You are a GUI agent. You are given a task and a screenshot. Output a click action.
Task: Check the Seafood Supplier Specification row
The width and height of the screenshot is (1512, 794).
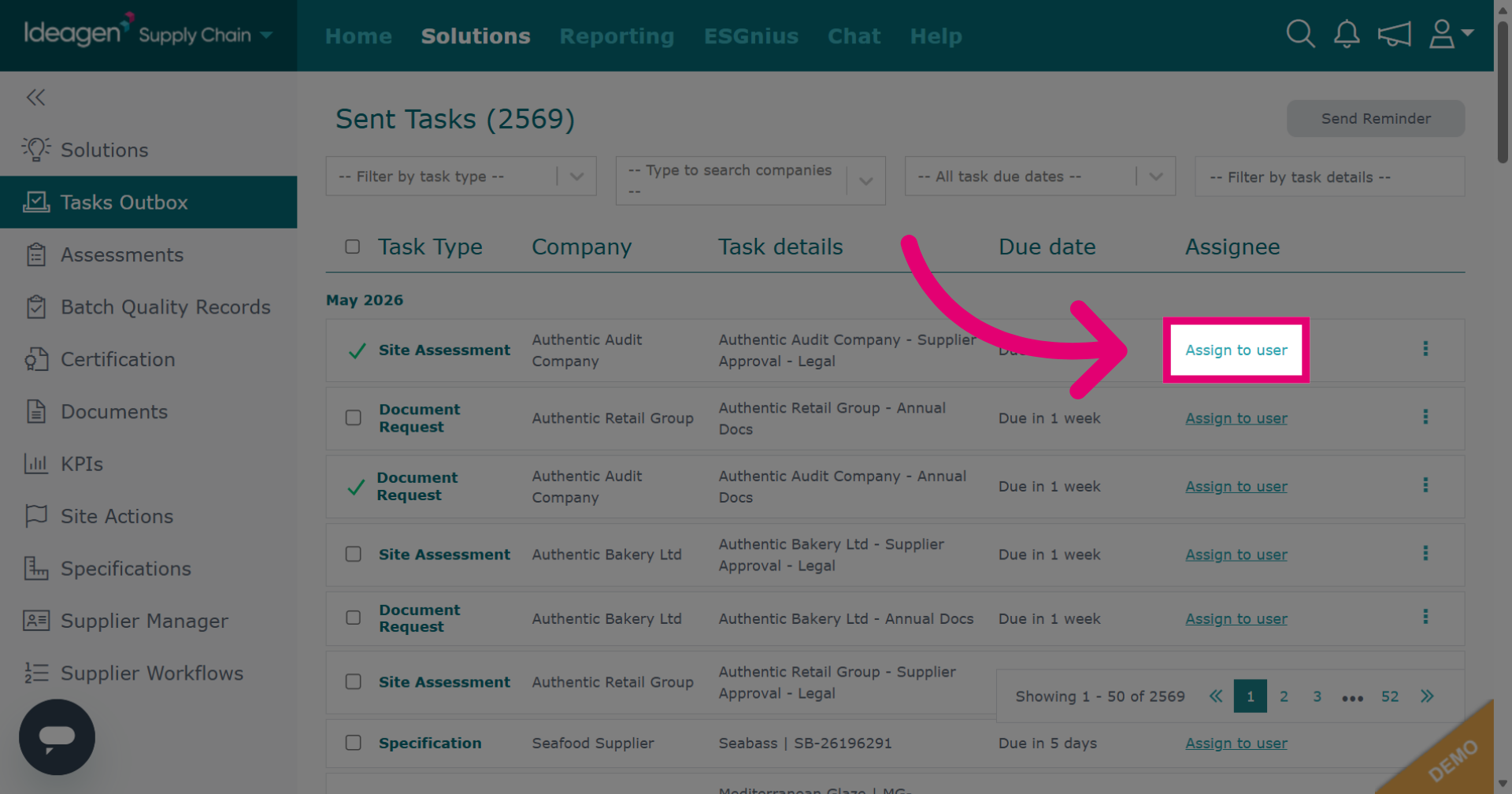tap(354, 743)
